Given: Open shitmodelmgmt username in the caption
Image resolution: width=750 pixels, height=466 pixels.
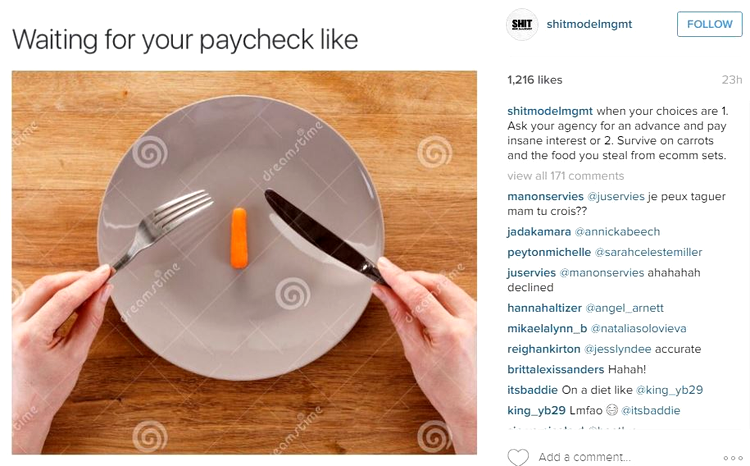Looking at the screenshot, I should (550, 111).
